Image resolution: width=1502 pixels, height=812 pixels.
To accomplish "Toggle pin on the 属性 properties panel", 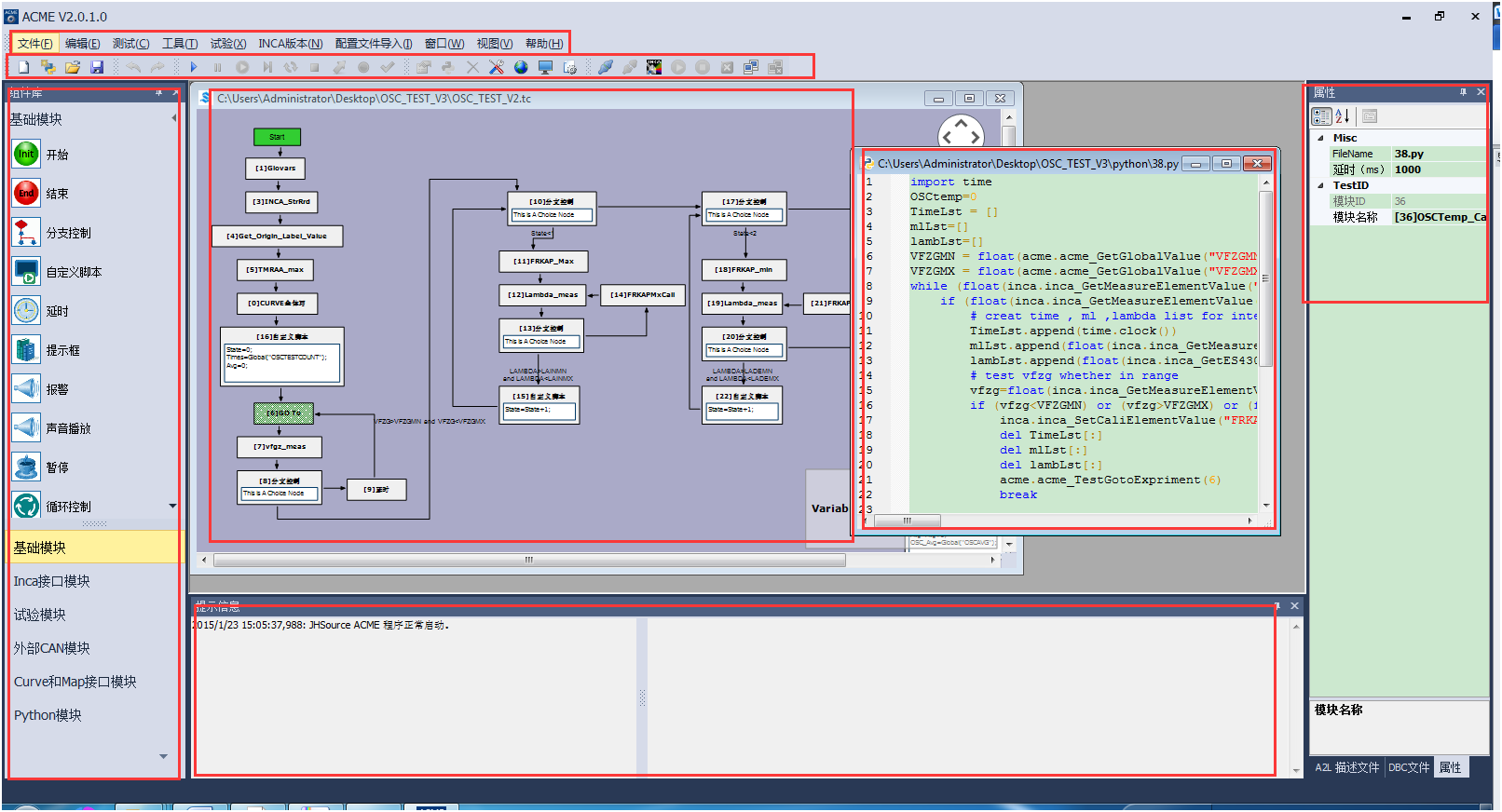I will coord(1463,92).
